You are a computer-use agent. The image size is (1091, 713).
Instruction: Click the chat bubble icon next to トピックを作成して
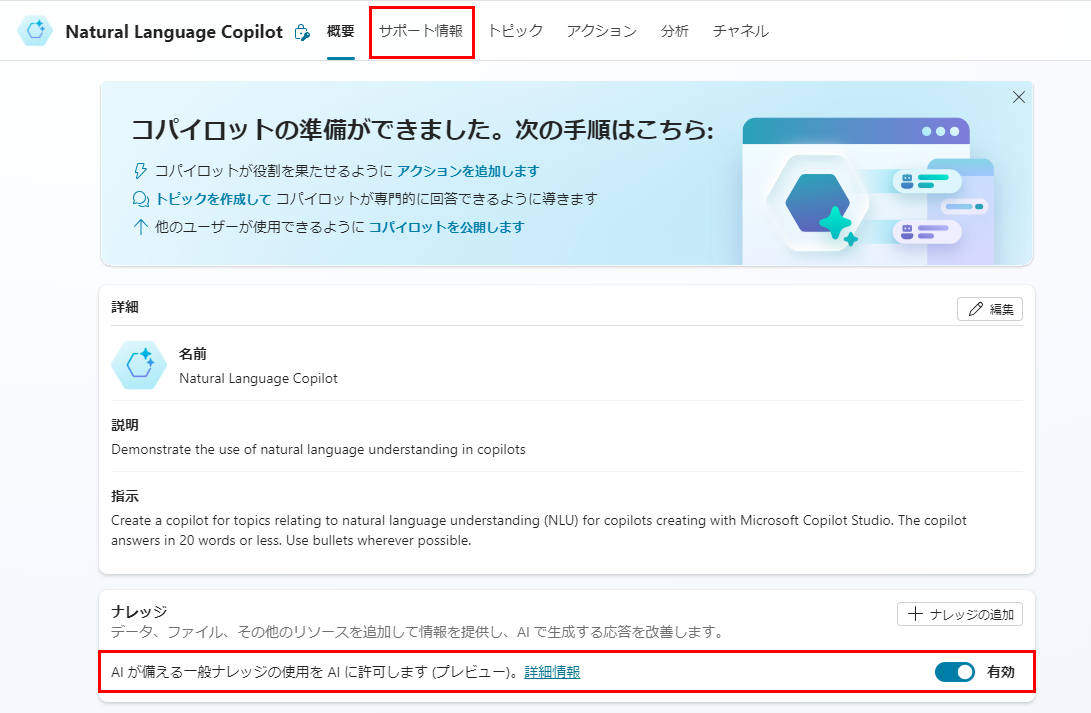pyautogui.click(x=139, y=199)
